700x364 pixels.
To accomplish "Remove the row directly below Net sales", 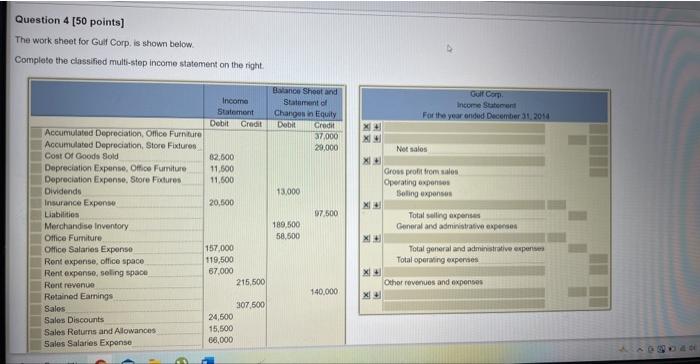I will pos(367,160).
